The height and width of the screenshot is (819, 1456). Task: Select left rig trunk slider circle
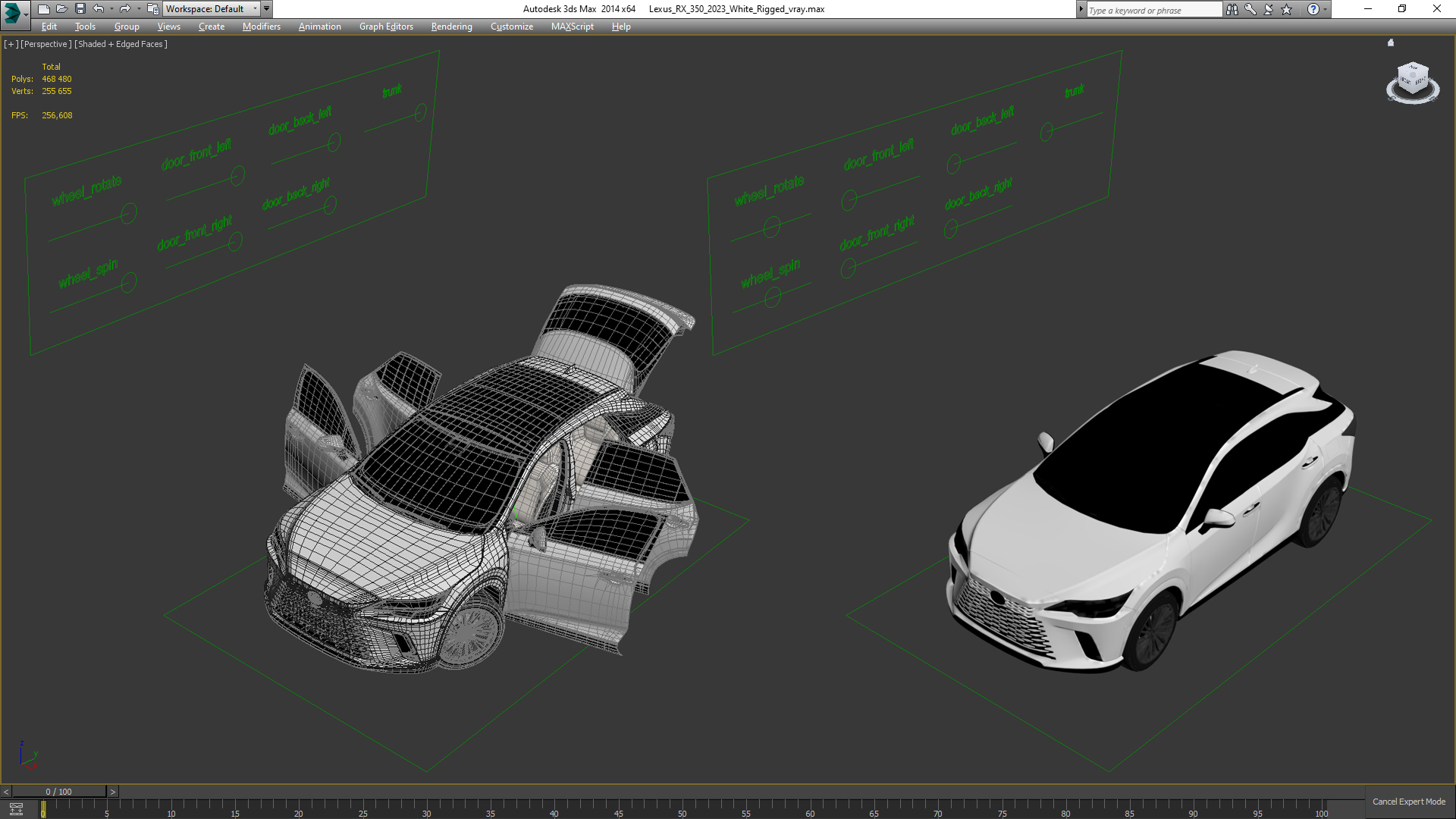point(420,112)
